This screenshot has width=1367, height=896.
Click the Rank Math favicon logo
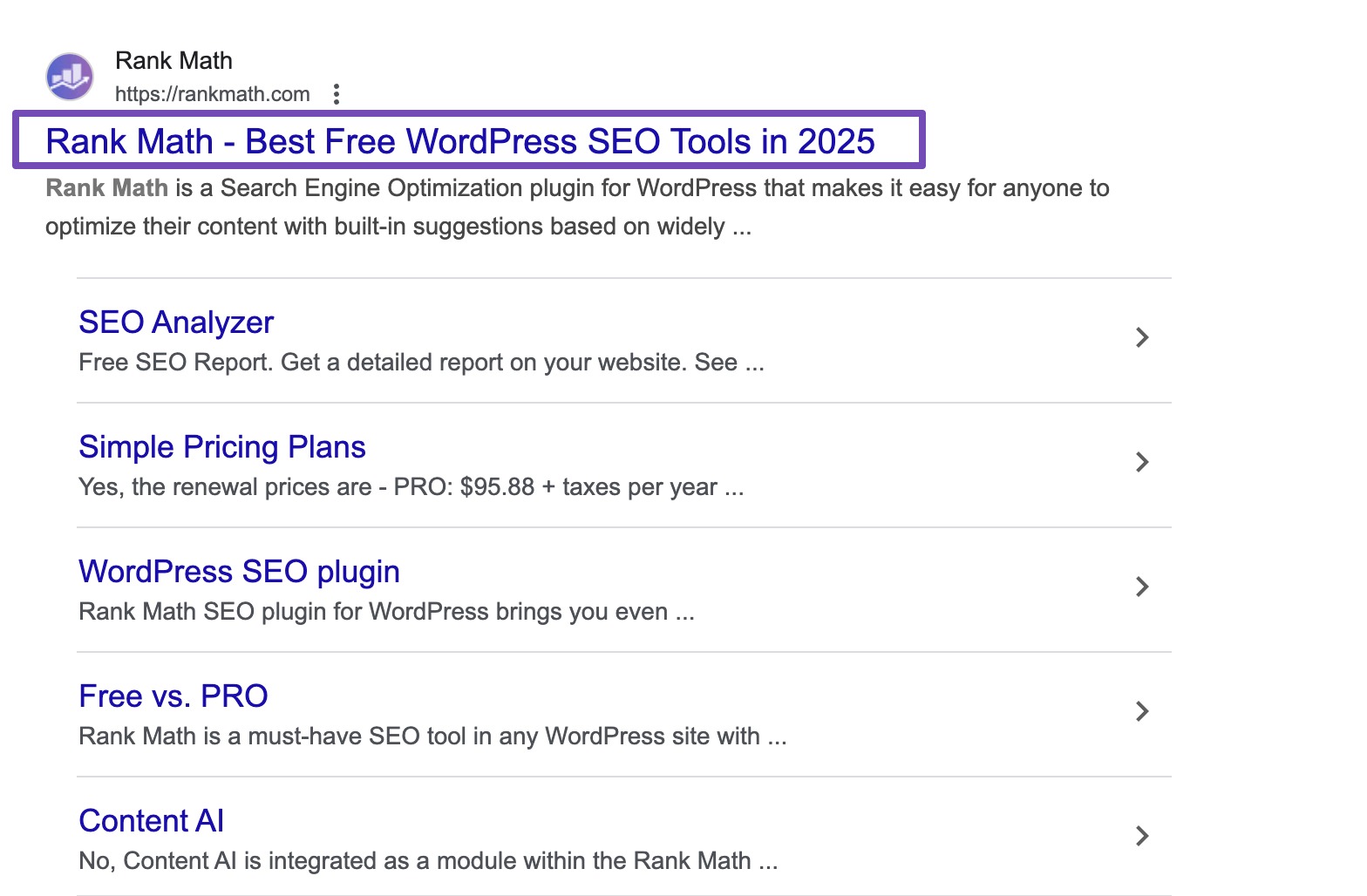70,77
